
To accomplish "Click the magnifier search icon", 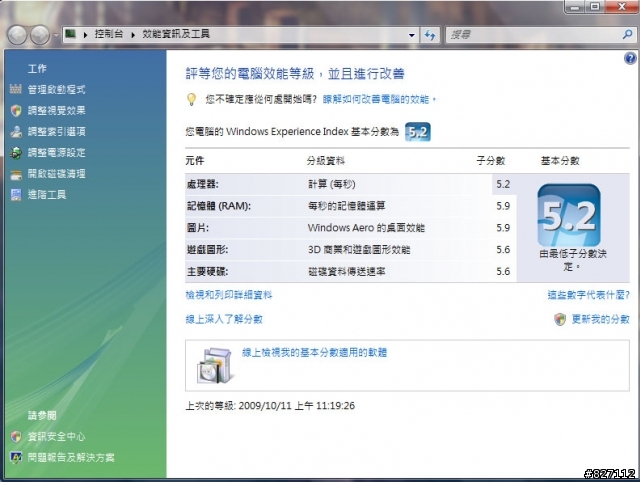I will point(628,35).
